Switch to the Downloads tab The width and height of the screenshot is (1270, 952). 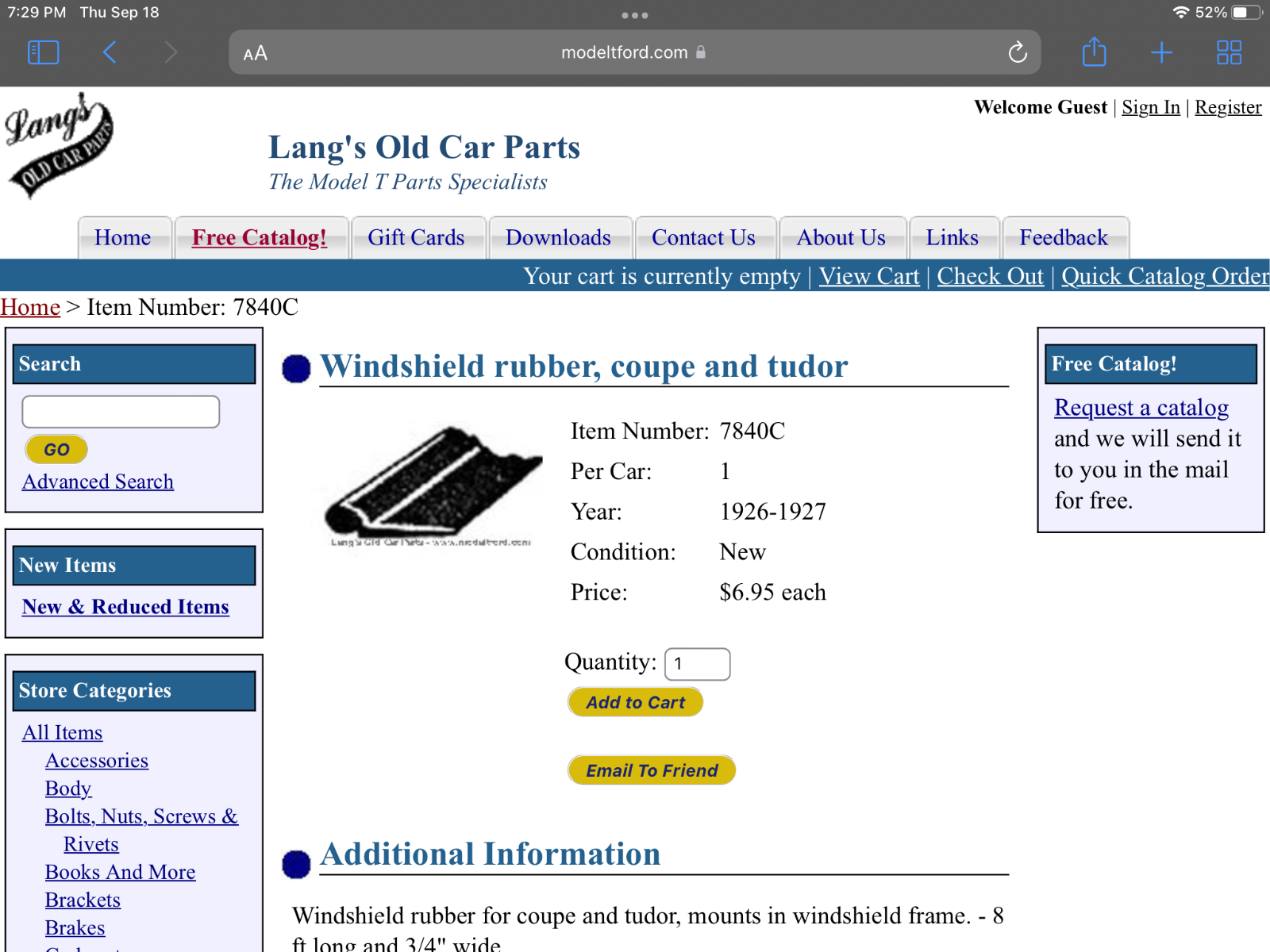click(558, 237)
